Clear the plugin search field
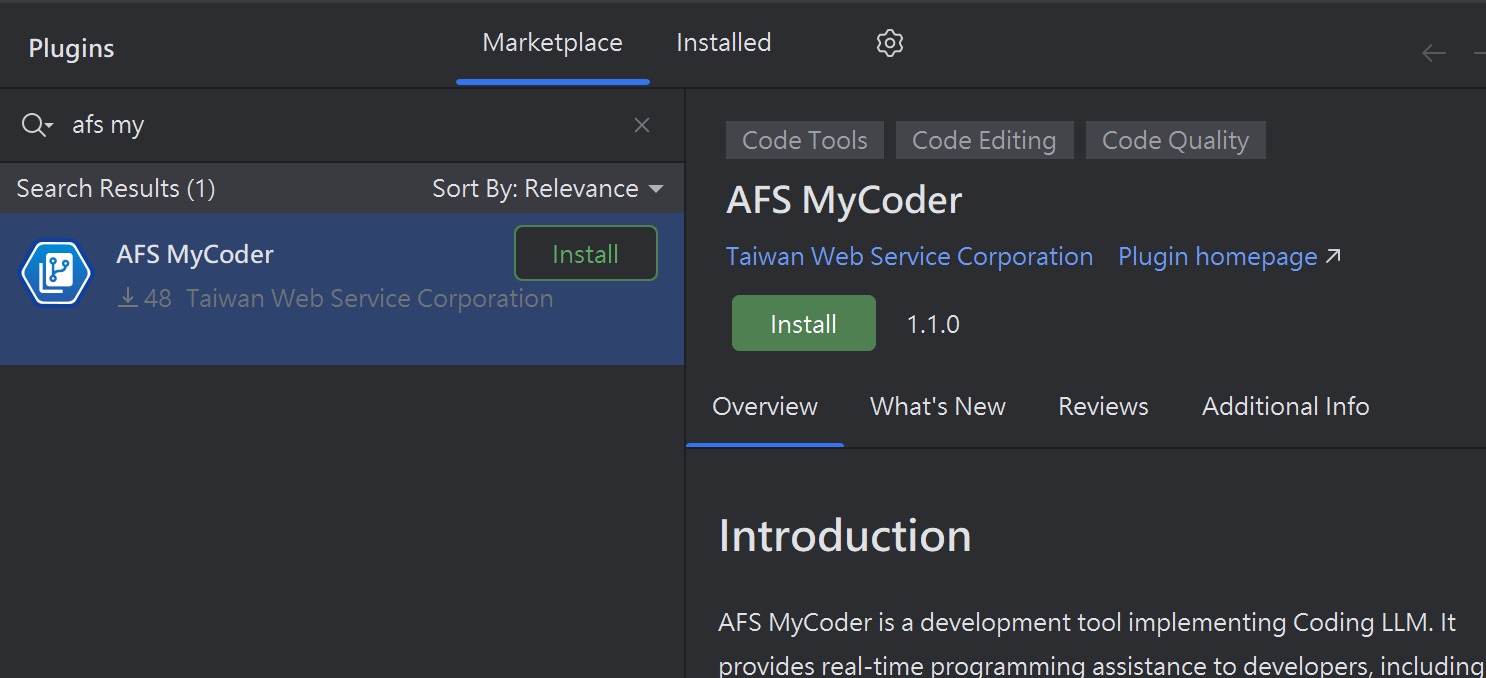 click(x=642, y=125)
